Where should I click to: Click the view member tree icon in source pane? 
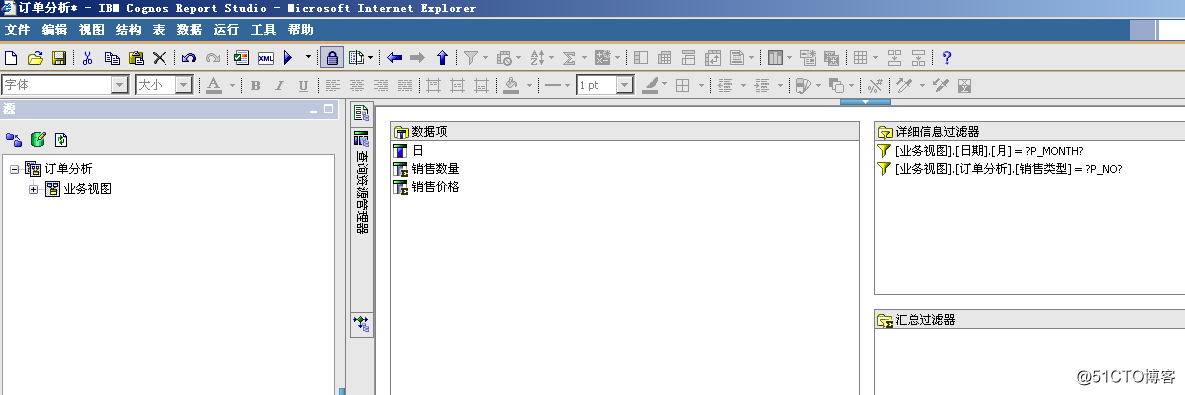pos(14,139)
